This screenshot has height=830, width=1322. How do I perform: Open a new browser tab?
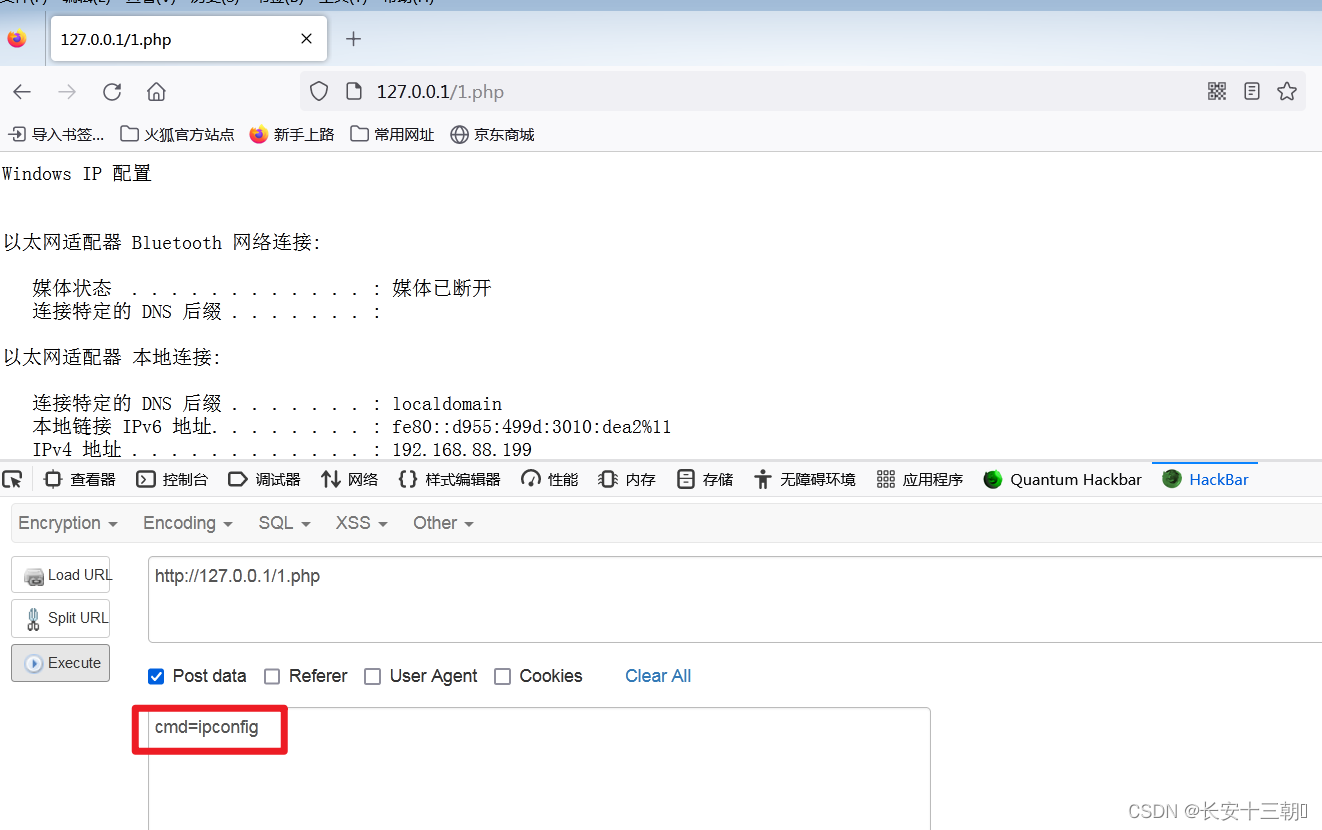coord(353,39)
